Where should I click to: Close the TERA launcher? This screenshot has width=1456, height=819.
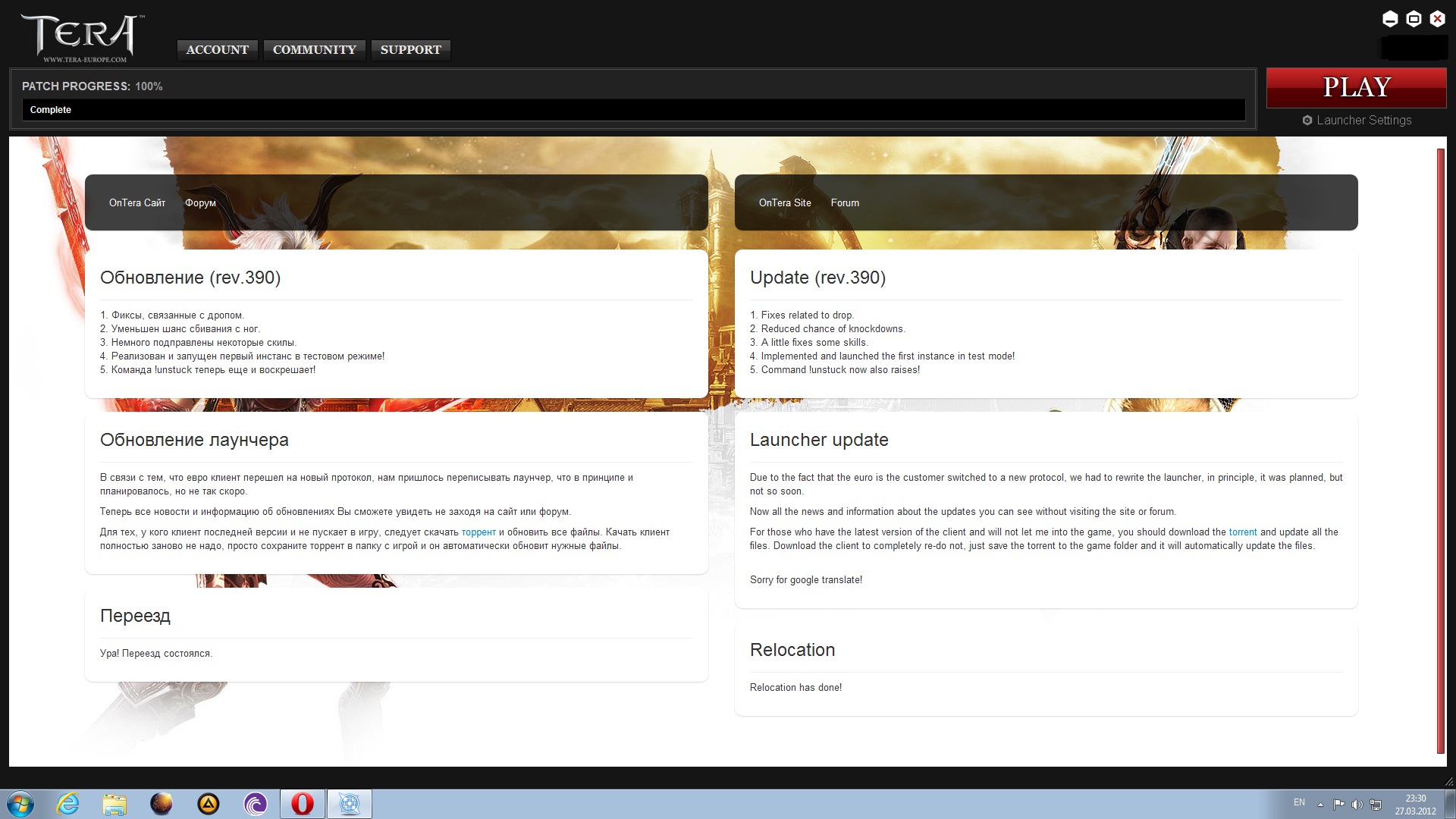[1437, 19]
